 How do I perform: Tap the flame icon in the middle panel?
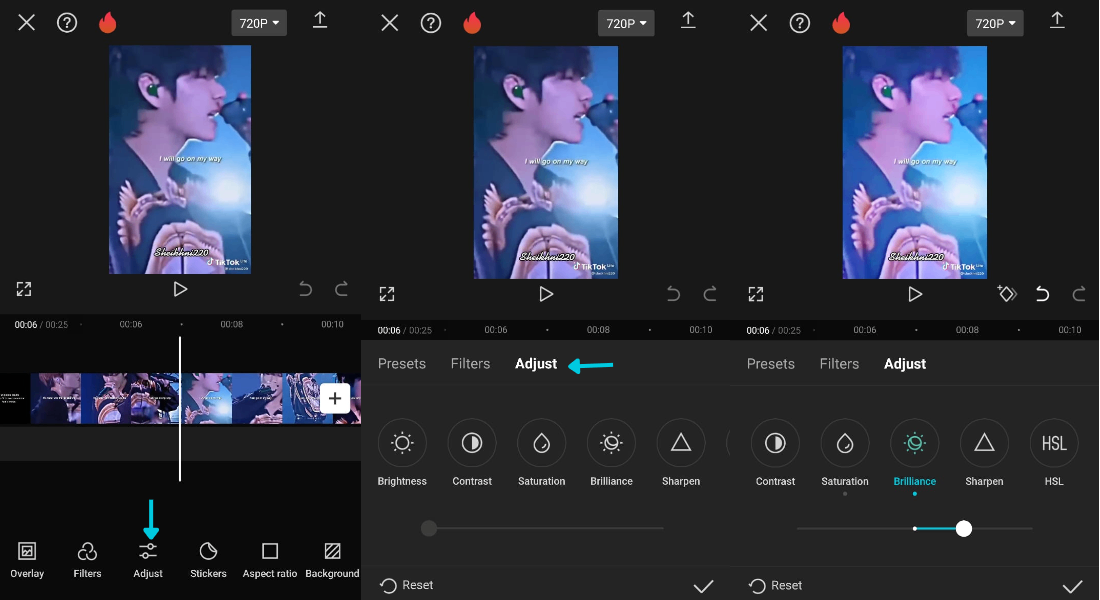(472, 23)
